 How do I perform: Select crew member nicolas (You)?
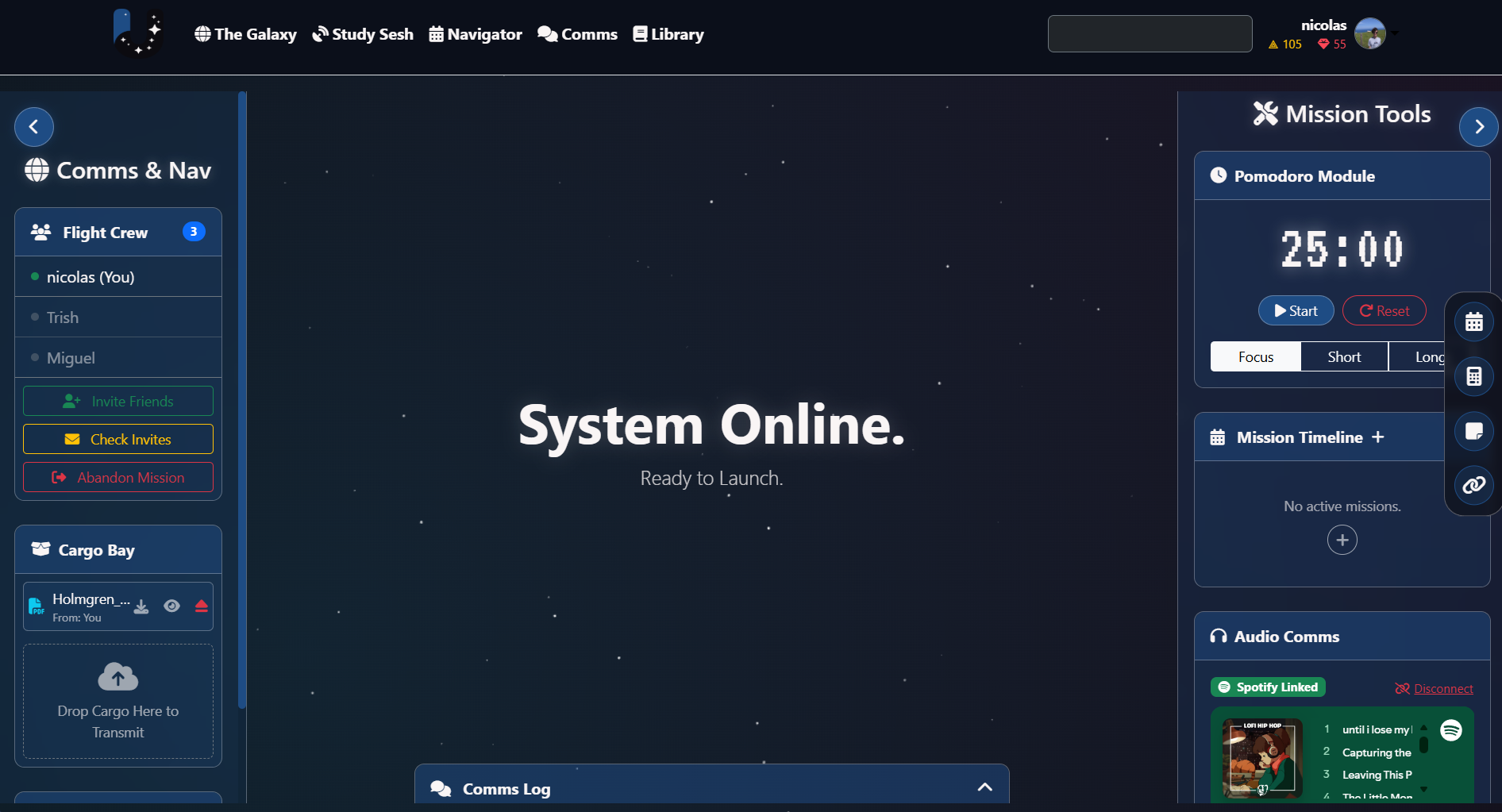tap(118, 277)
